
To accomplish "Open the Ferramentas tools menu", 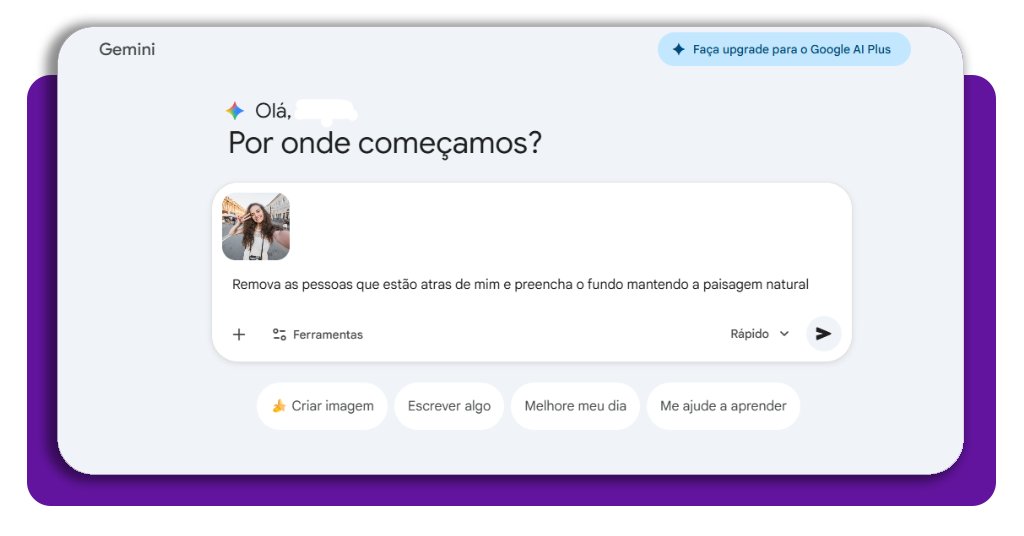I will pos(317,334).
